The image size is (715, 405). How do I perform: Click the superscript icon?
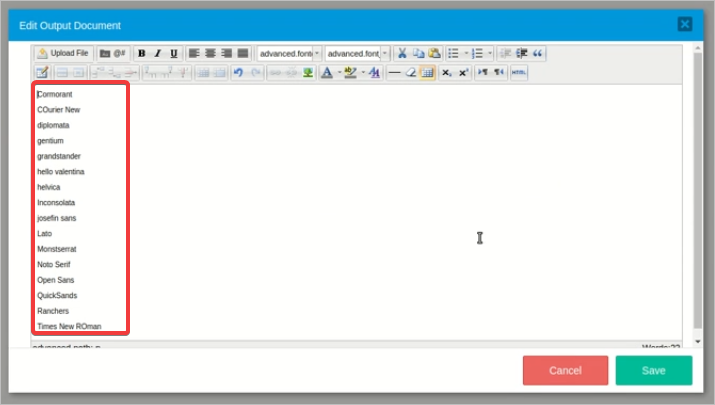coord(464,72)
